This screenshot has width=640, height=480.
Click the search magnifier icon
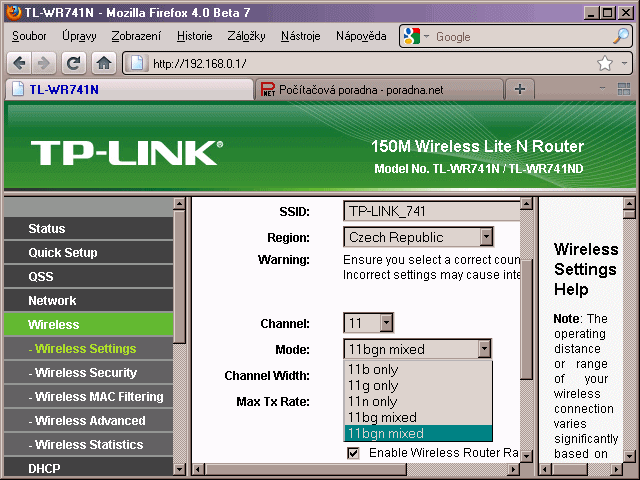tap(621, 36)
